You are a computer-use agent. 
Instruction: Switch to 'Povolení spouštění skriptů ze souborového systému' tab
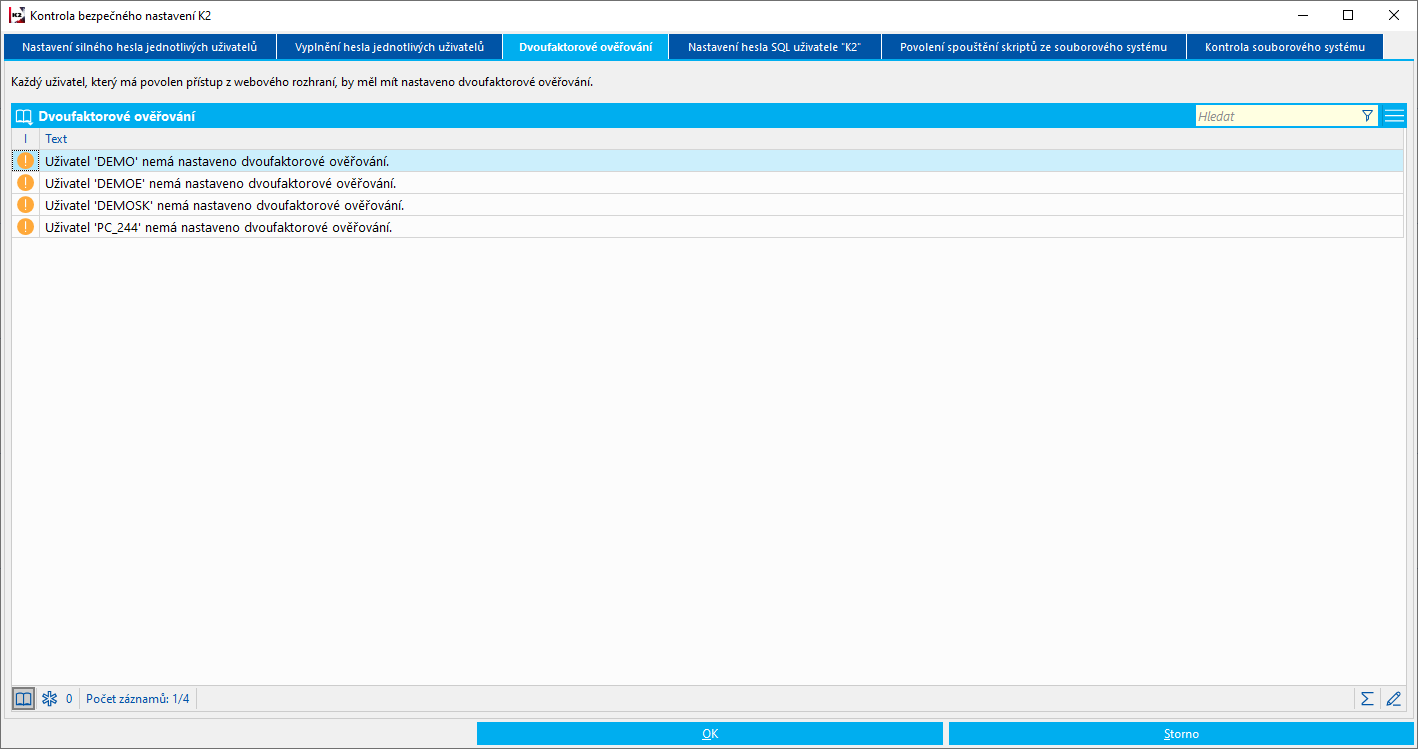[x=1034, y=47]
